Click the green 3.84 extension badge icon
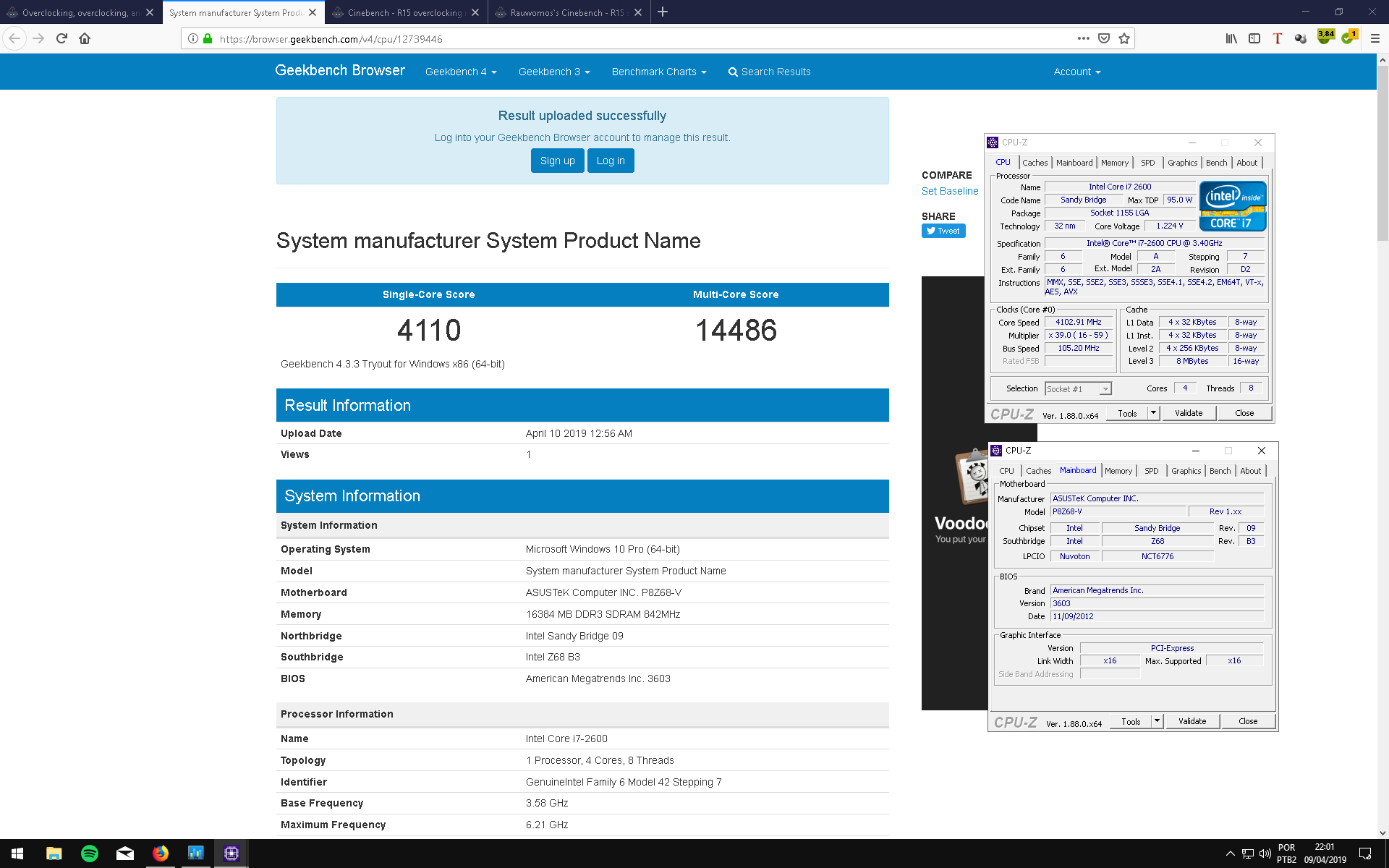 click(x=1325, y=37)
